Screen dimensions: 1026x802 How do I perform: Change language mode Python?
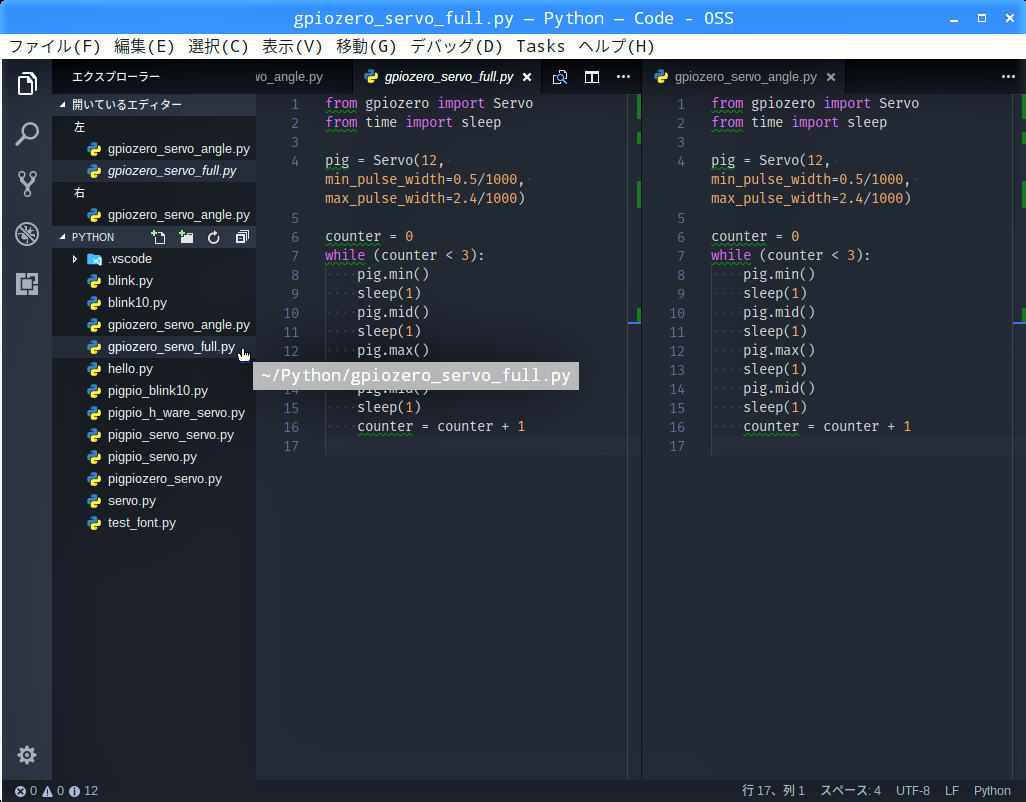click(x=992, y=791)
